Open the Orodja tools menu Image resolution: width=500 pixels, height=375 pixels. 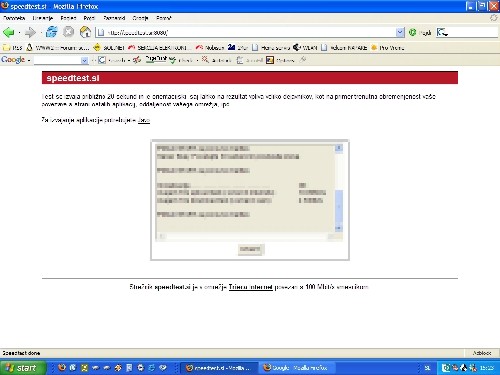point(140,18)
